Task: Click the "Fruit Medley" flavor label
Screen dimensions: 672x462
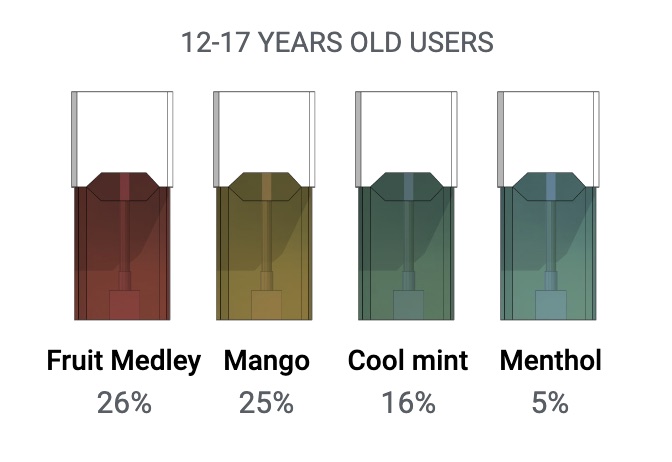Action: (x=124, y=361)
